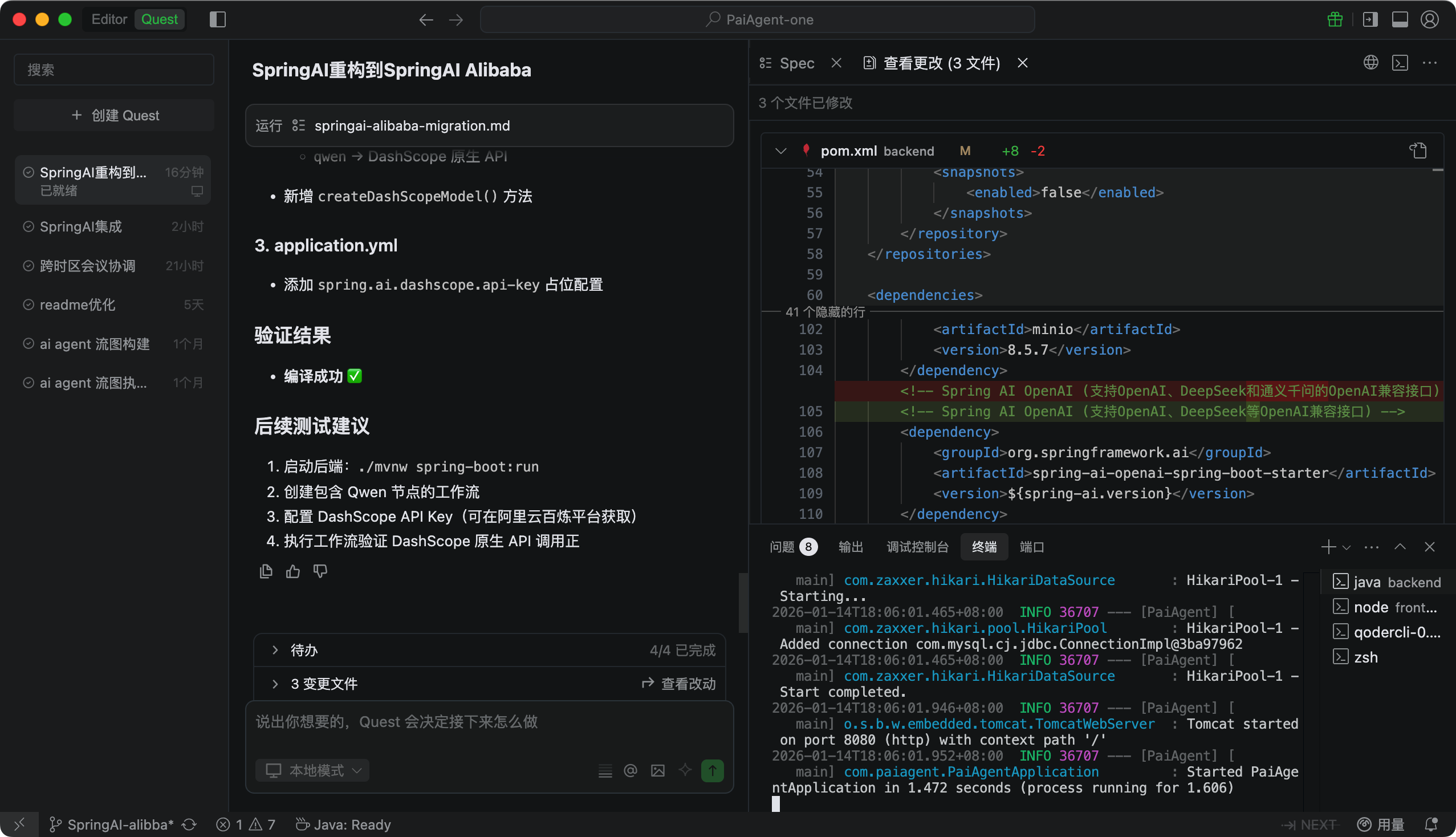Click the 创建 Quest button
Image resolution: width=1456 pixels, height=837 pixels.
click(x=115, y=116)
